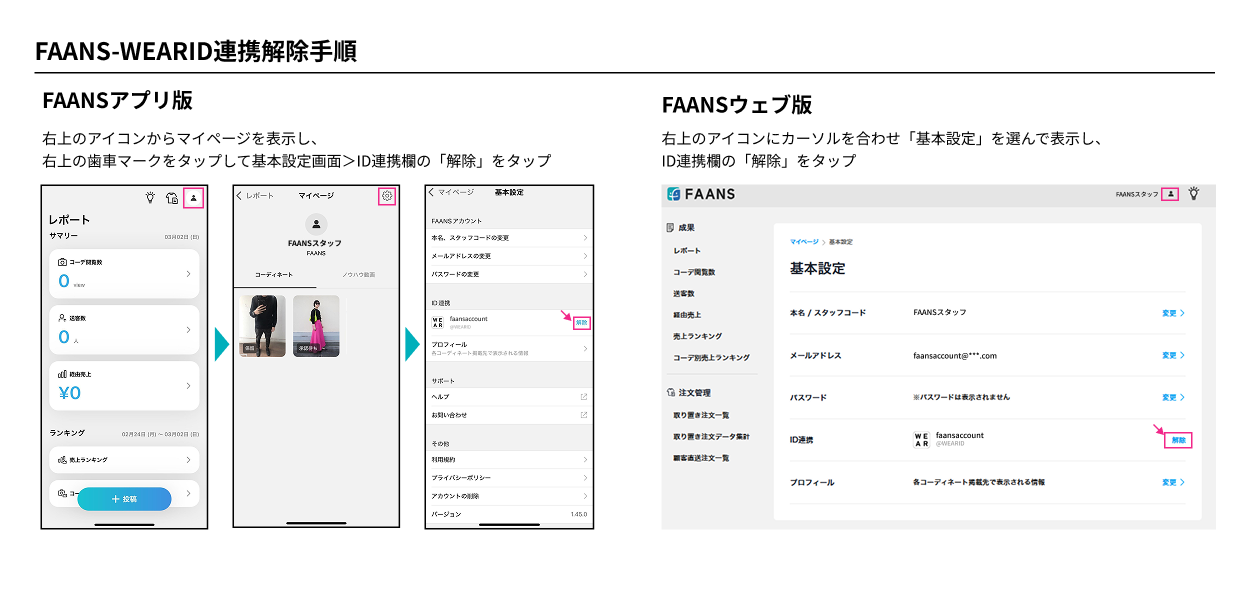The image size is (1251, 602).
Task: Open パスワードの変更 row
Action: point(509,274)
